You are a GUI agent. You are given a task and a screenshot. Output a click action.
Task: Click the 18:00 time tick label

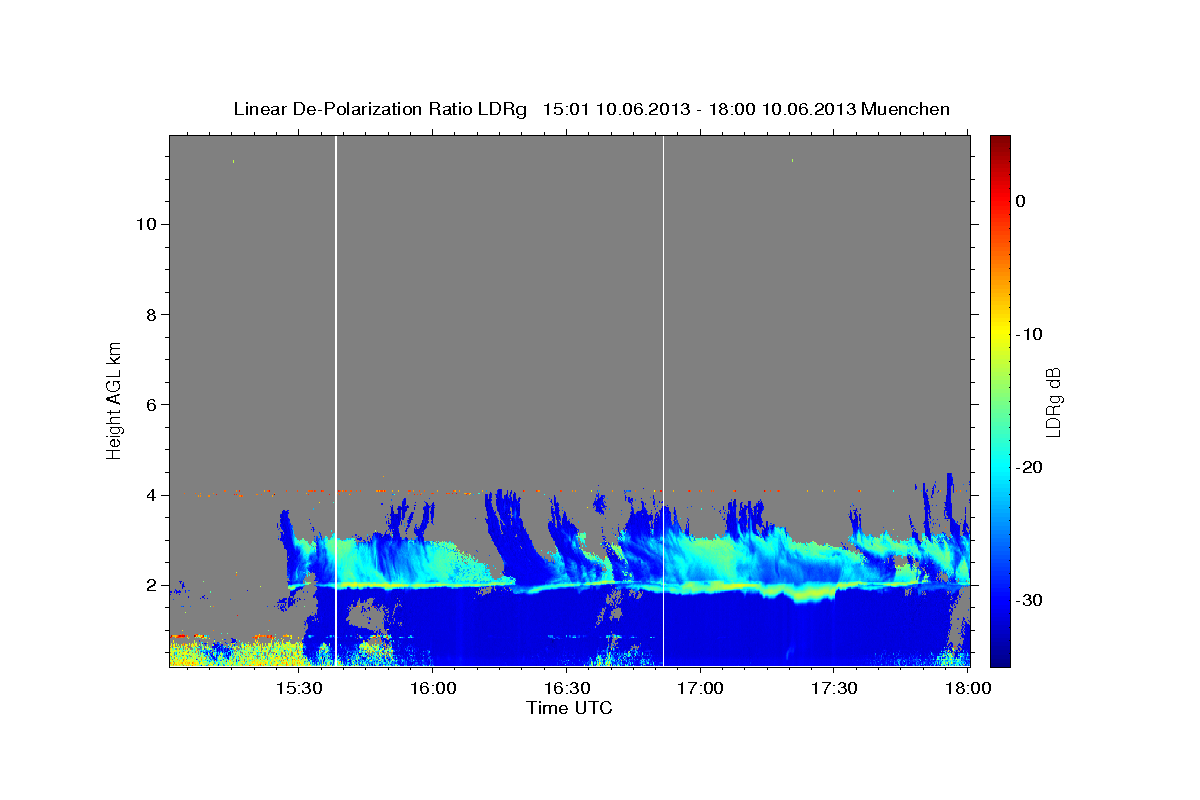[x=966, y=689]
